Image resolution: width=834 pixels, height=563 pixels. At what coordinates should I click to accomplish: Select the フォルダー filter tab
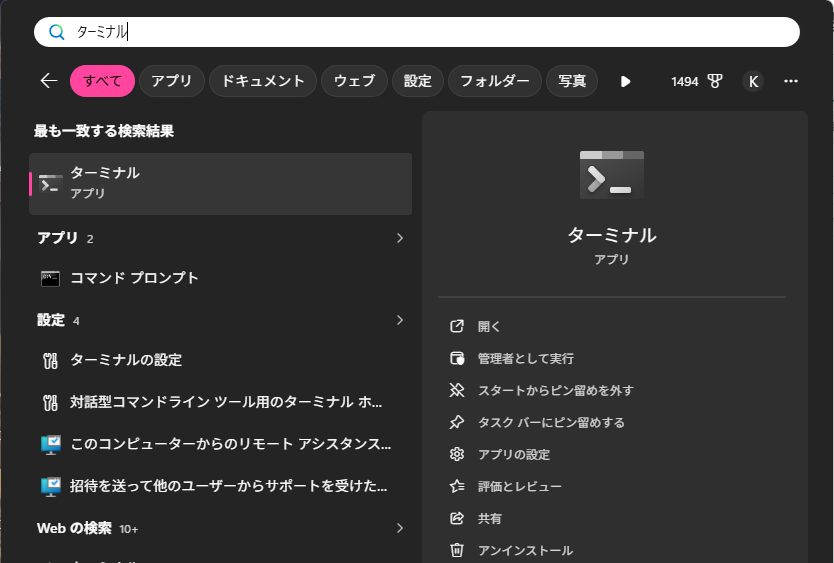pos(494,81)
